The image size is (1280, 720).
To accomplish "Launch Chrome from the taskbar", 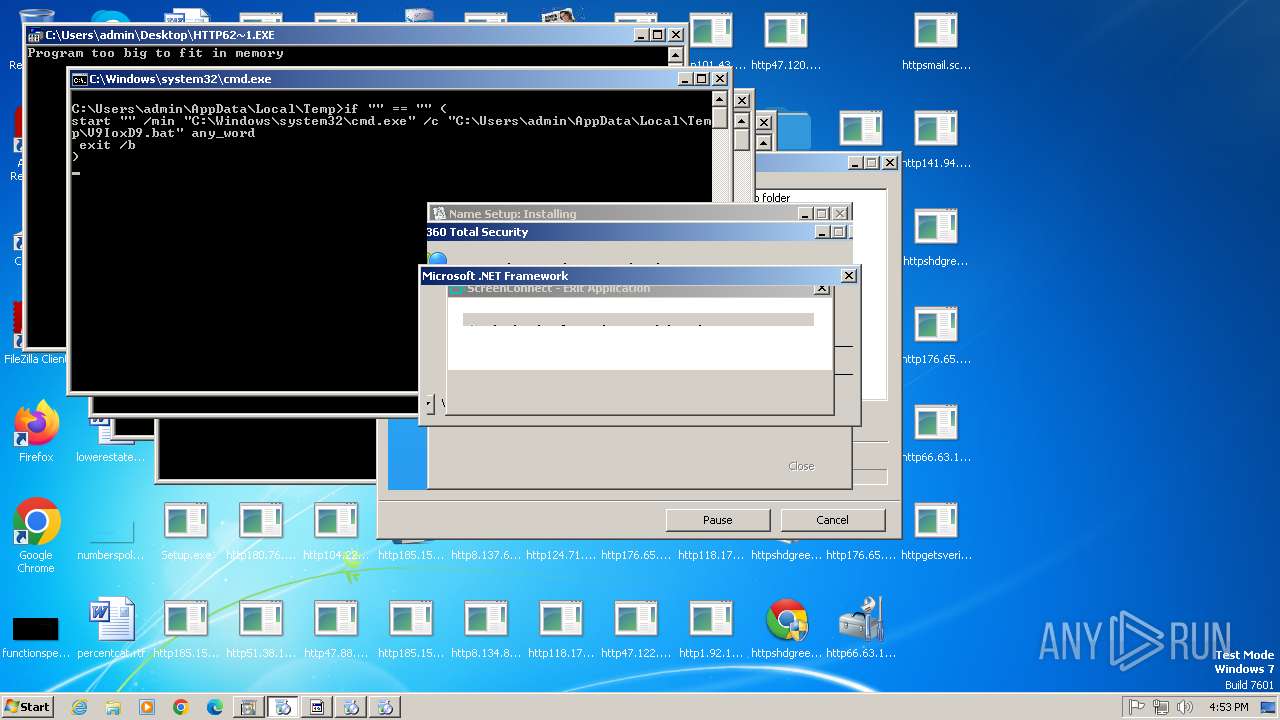I will [181, 707].
